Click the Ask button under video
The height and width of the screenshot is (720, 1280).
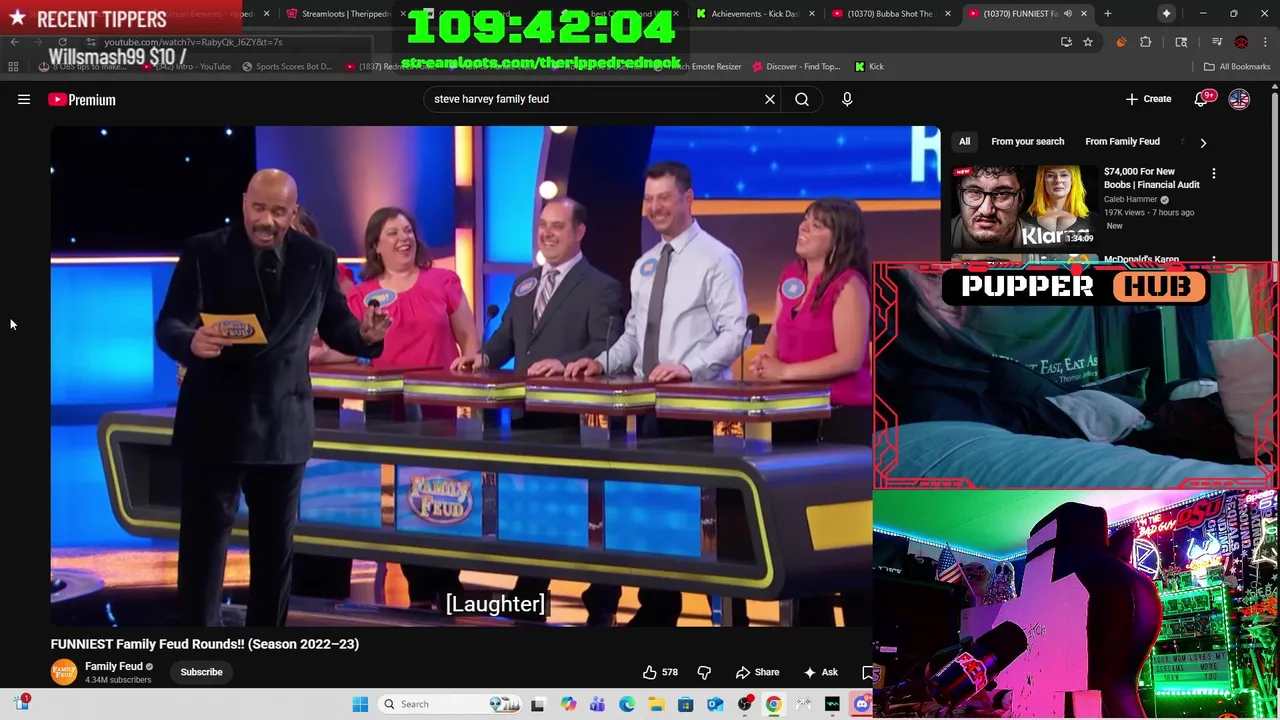click(x=820, y=672)
